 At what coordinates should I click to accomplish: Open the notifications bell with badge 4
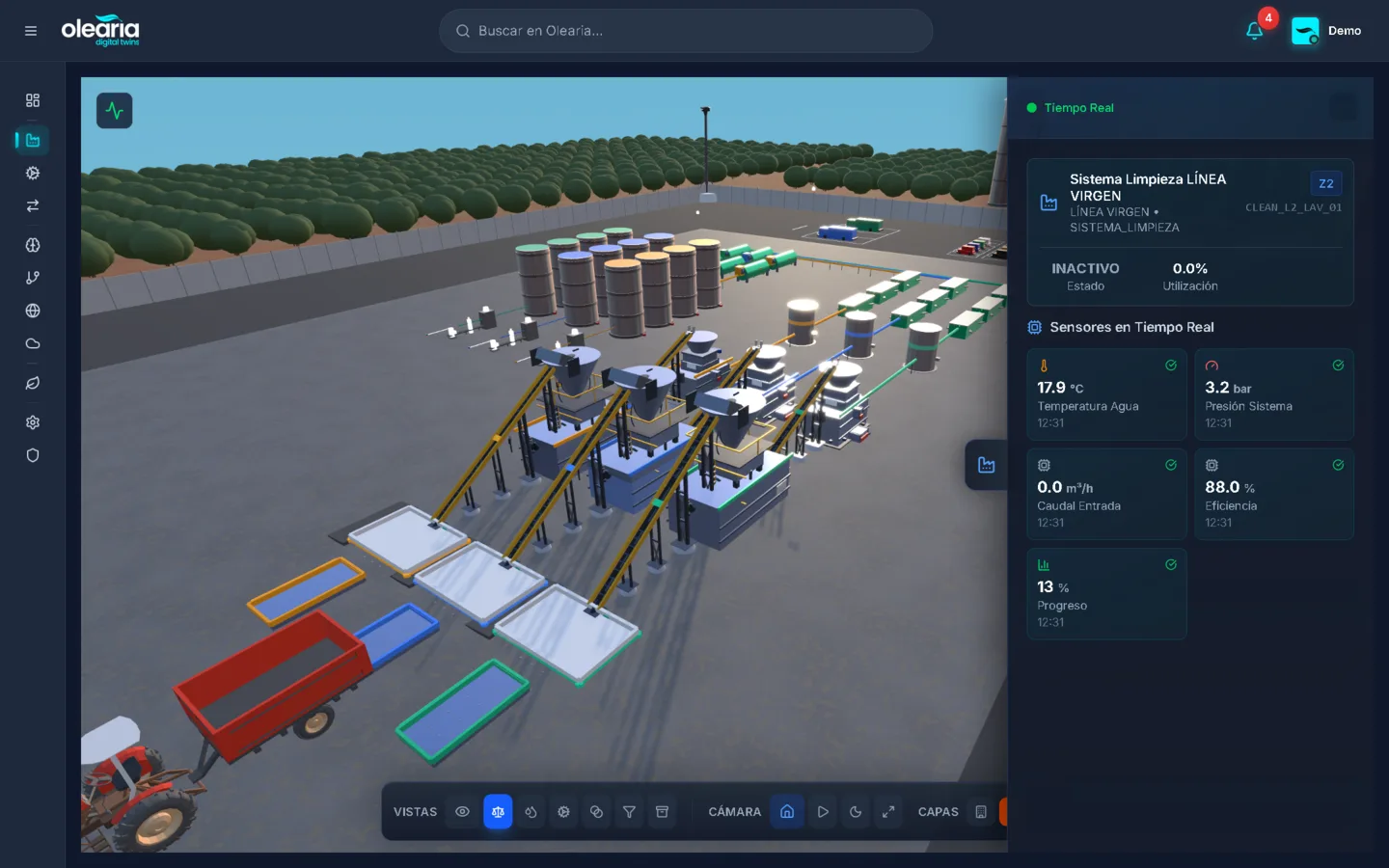[1254, 31]
